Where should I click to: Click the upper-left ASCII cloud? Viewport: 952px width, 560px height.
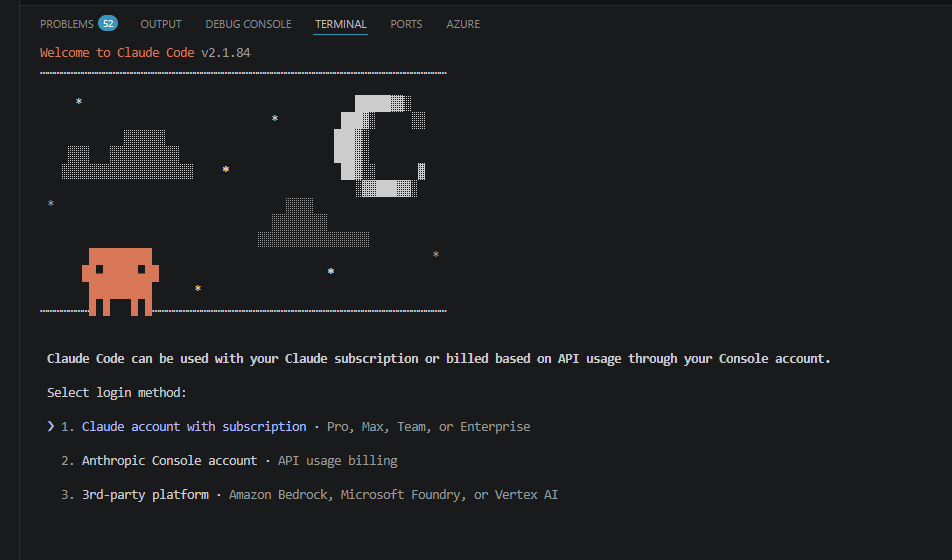pos(128,155)
